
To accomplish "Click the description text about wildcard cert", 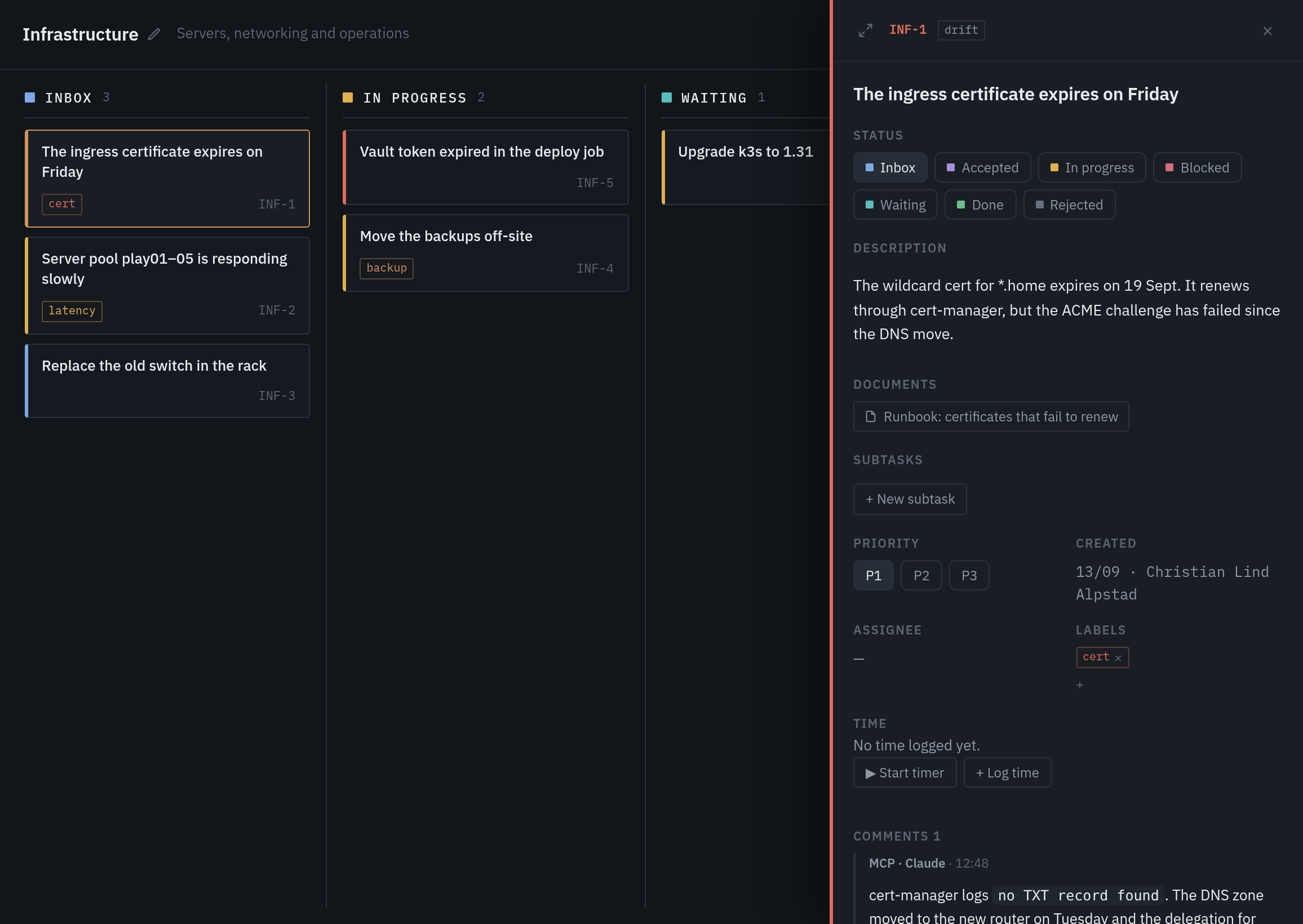I will click(x=1067, y=310).
